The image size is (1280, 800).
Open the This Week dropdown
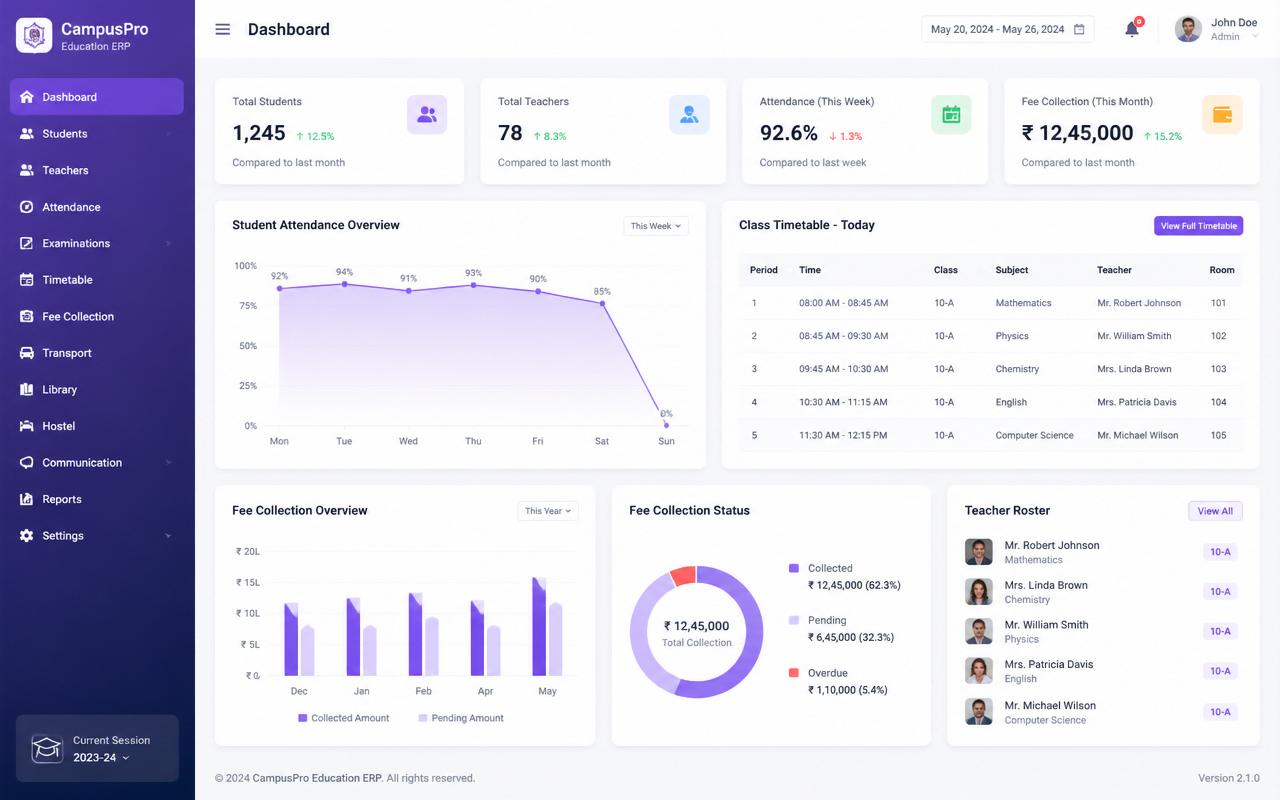[x=656, y=226]
